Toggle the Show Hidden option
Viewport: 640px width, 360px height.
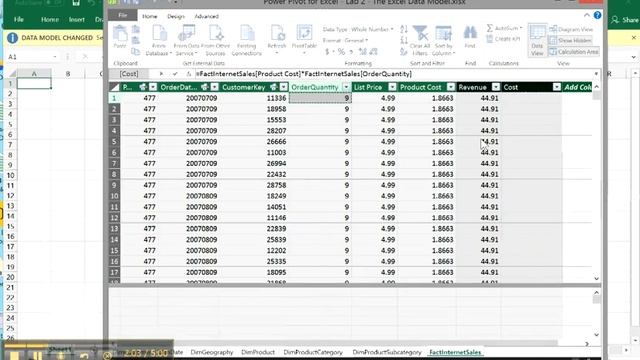[570, 40]
